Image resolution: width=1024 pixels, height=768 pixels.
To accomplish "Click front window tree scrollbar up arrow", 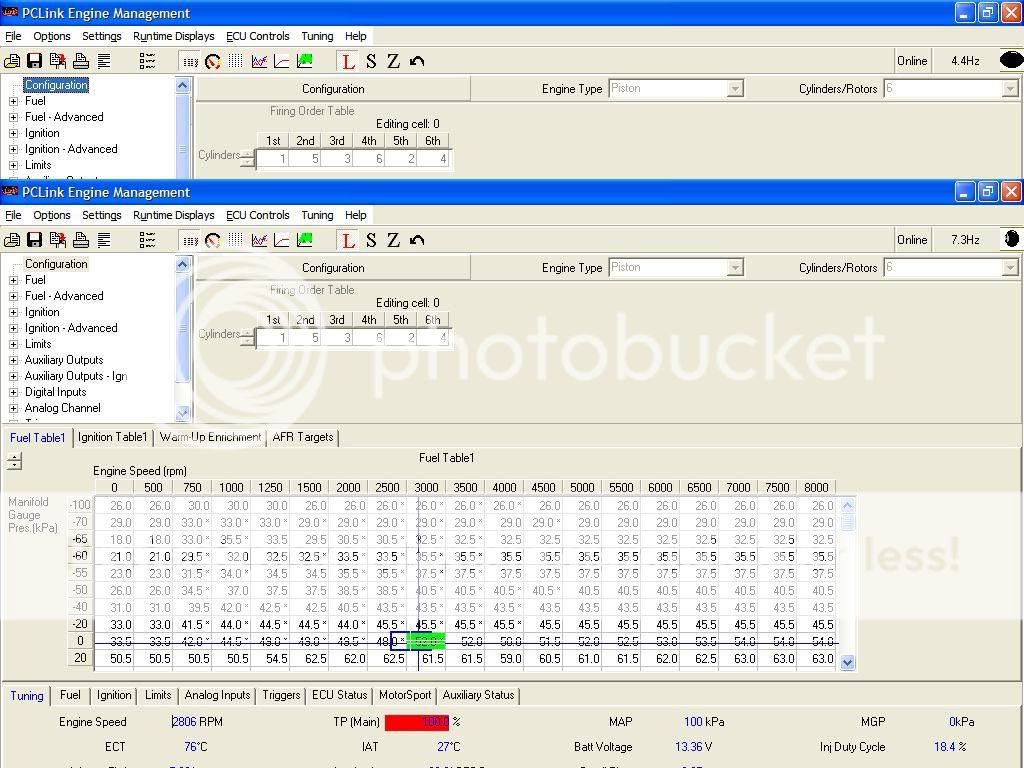I will coord(183,264).
